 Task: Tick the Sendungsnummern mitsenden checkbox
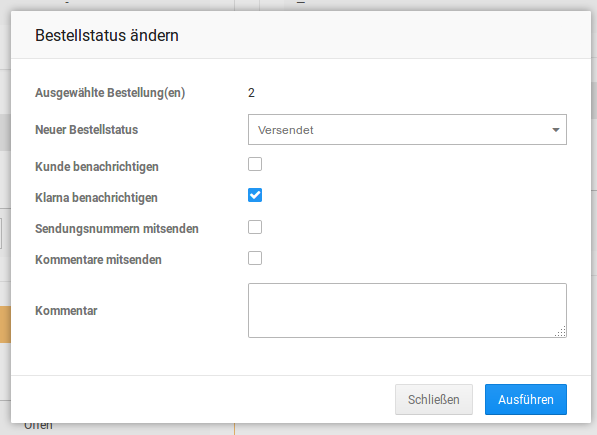(x=255, y=227)
